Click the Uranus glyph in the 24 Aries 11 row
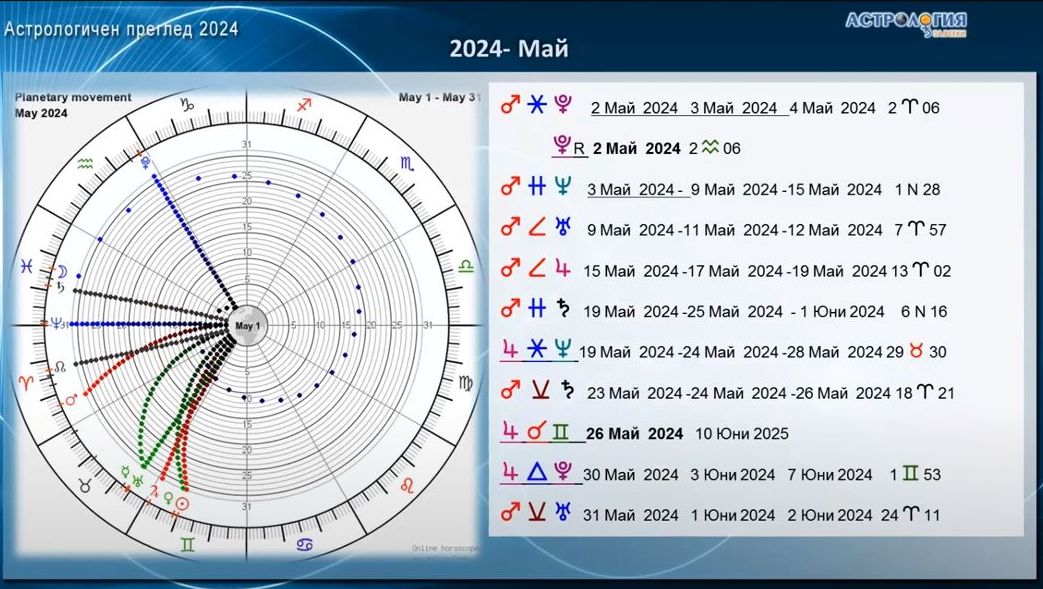 563,512
